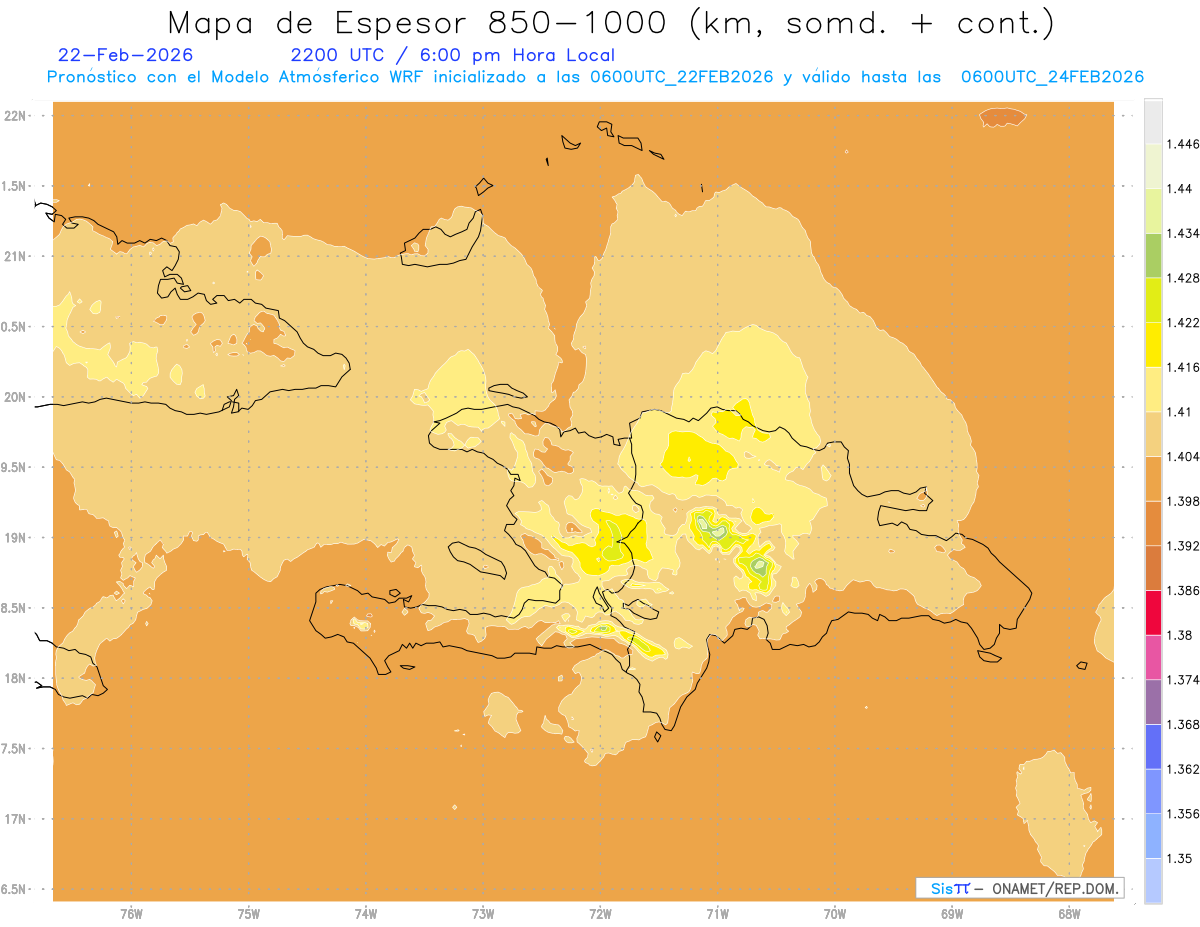Select the colorbar value '1.368'
Viewport: 1200px width, 927px height.
(x=1182, y=724)
